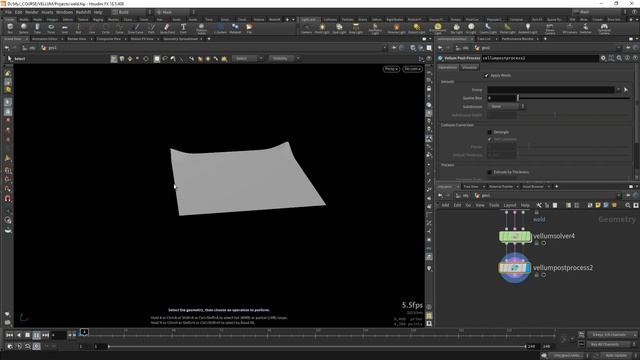
Task: Switch to the Animation Editor tab
Action: pyautogui.click(x=44, y=39)
